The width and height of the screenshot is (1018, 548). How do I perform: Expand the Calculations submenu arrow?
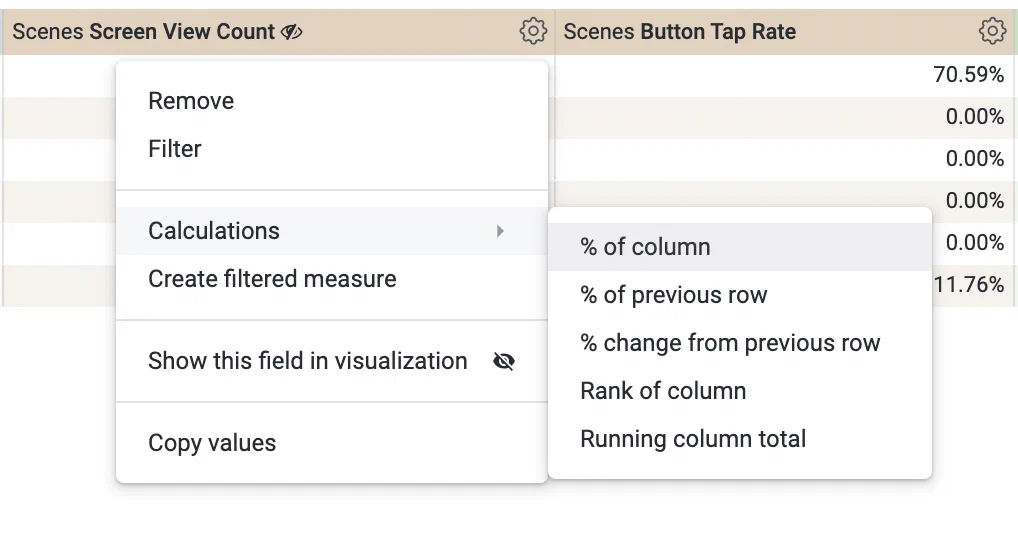[x=500, y=231]
